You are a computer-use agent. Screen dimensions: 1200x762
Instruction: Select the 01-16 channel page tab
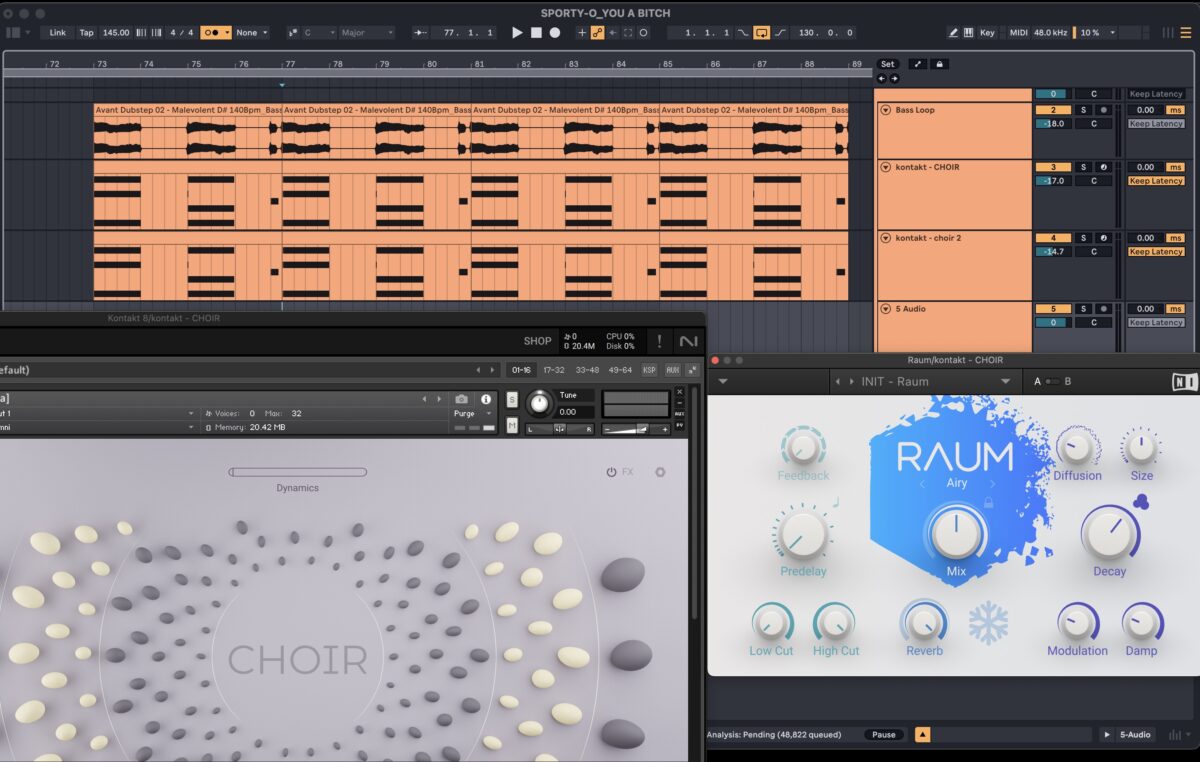point(521,370)
